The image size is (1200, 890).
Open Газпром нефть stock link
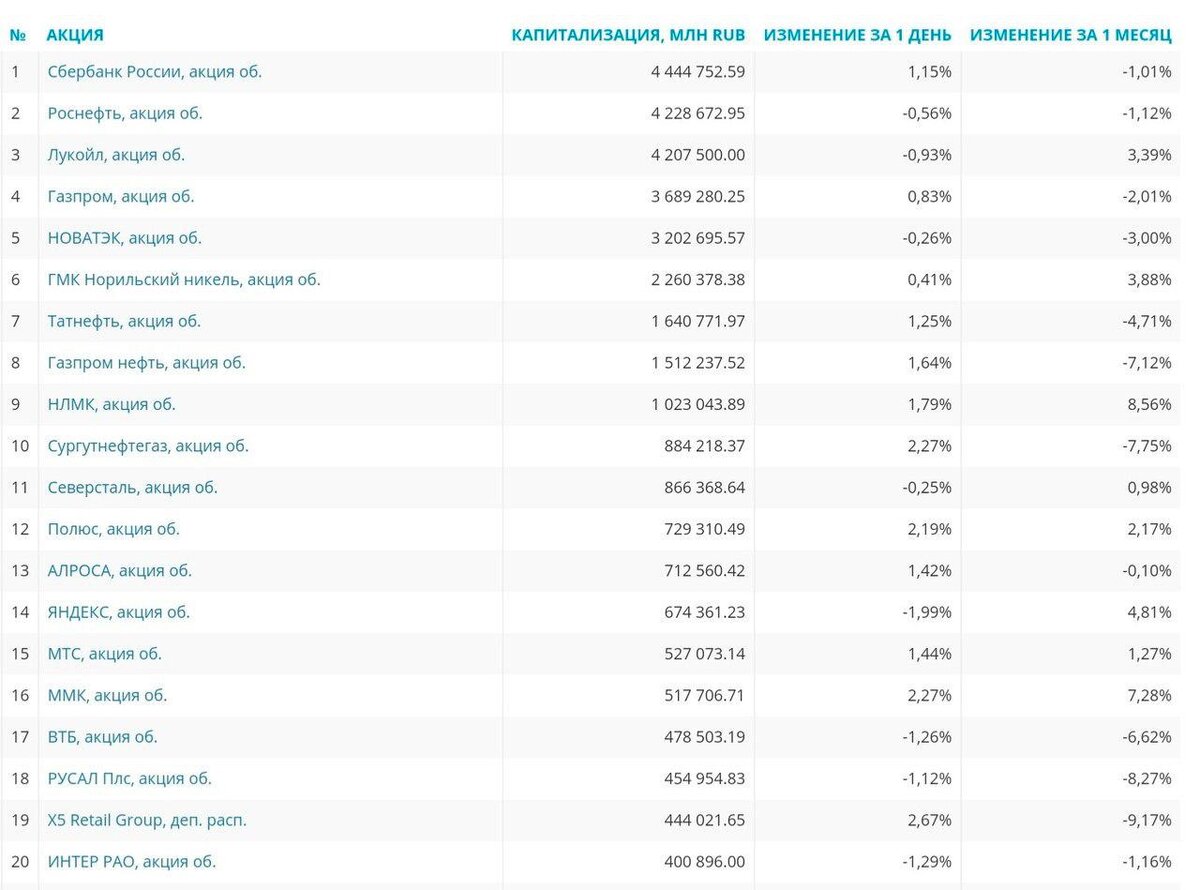147,363
